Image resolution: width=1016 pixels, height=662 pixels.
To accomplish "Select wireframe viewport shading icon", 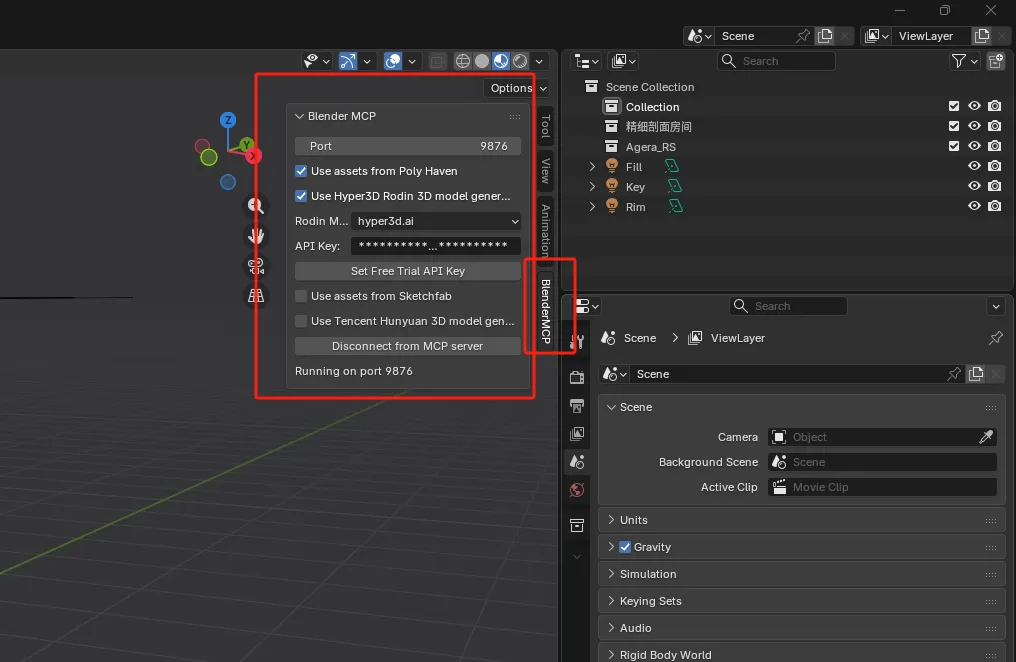I will (463, 61).
